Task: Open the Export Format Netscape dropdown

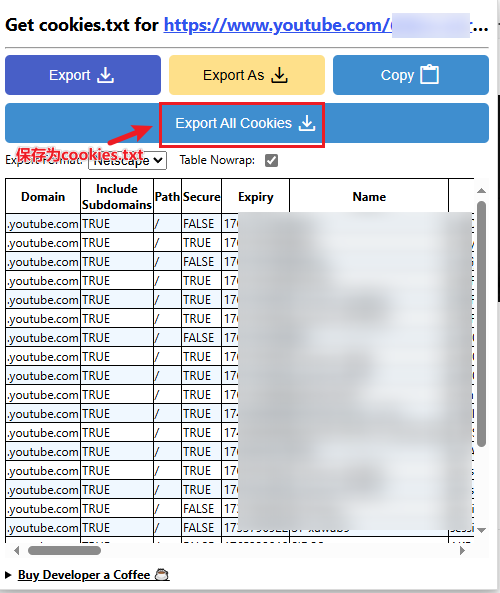Action: [127, 160]
